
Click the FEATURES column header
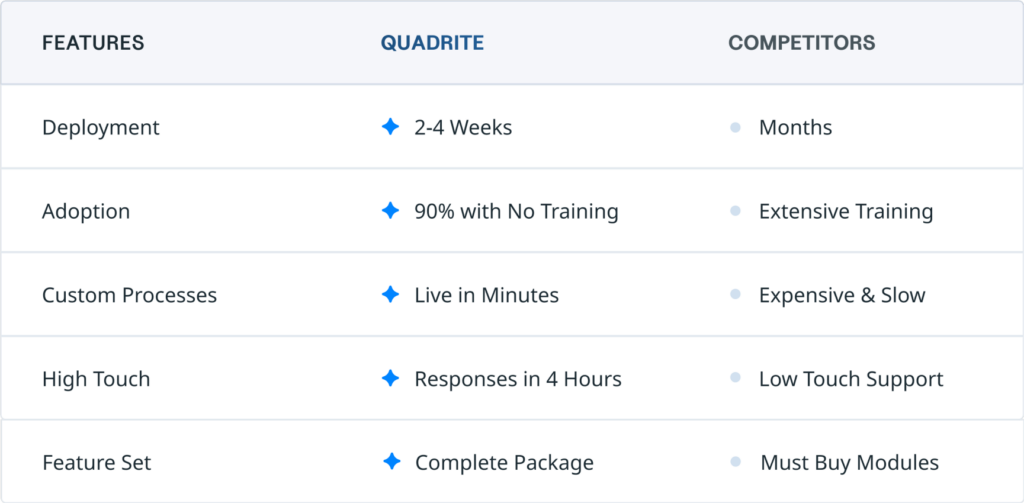93,43
